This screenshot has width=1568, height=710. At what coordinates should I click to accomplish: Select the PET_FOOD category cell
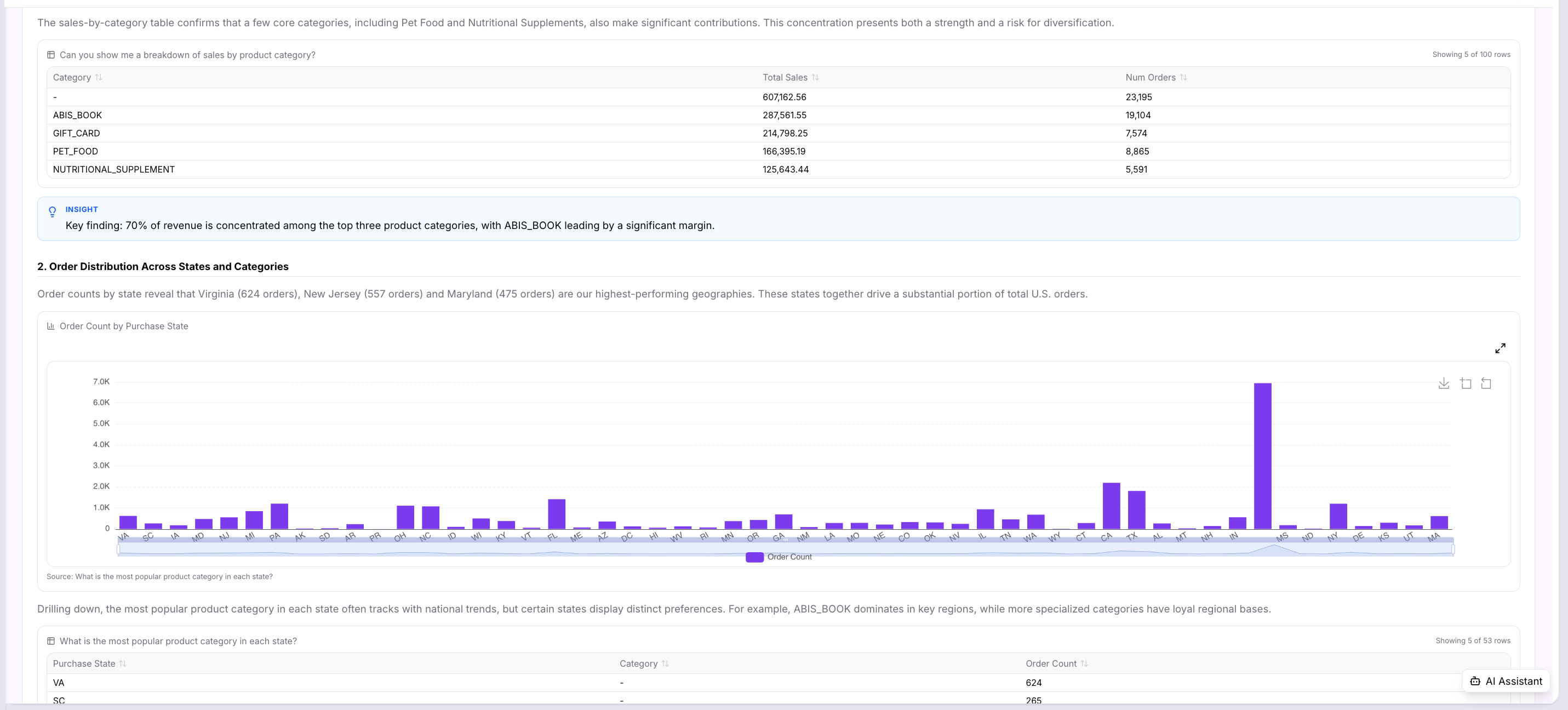[x=76, y=152]
